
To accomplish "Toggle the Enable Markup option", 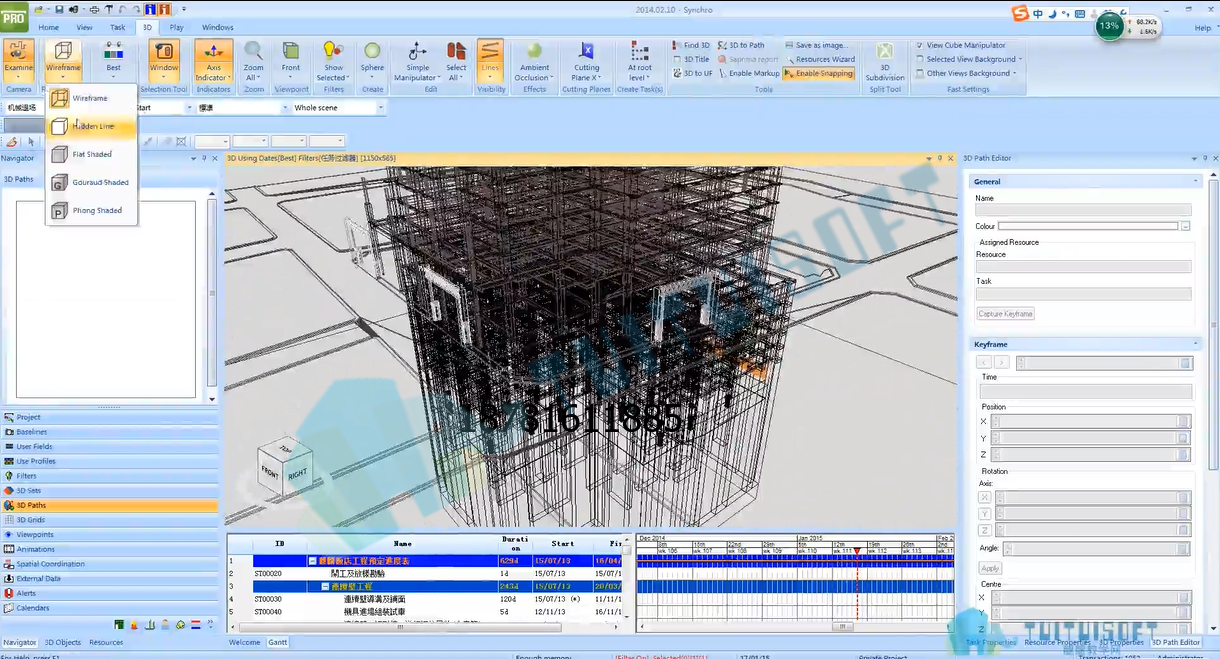I will (x=748, y=73).
